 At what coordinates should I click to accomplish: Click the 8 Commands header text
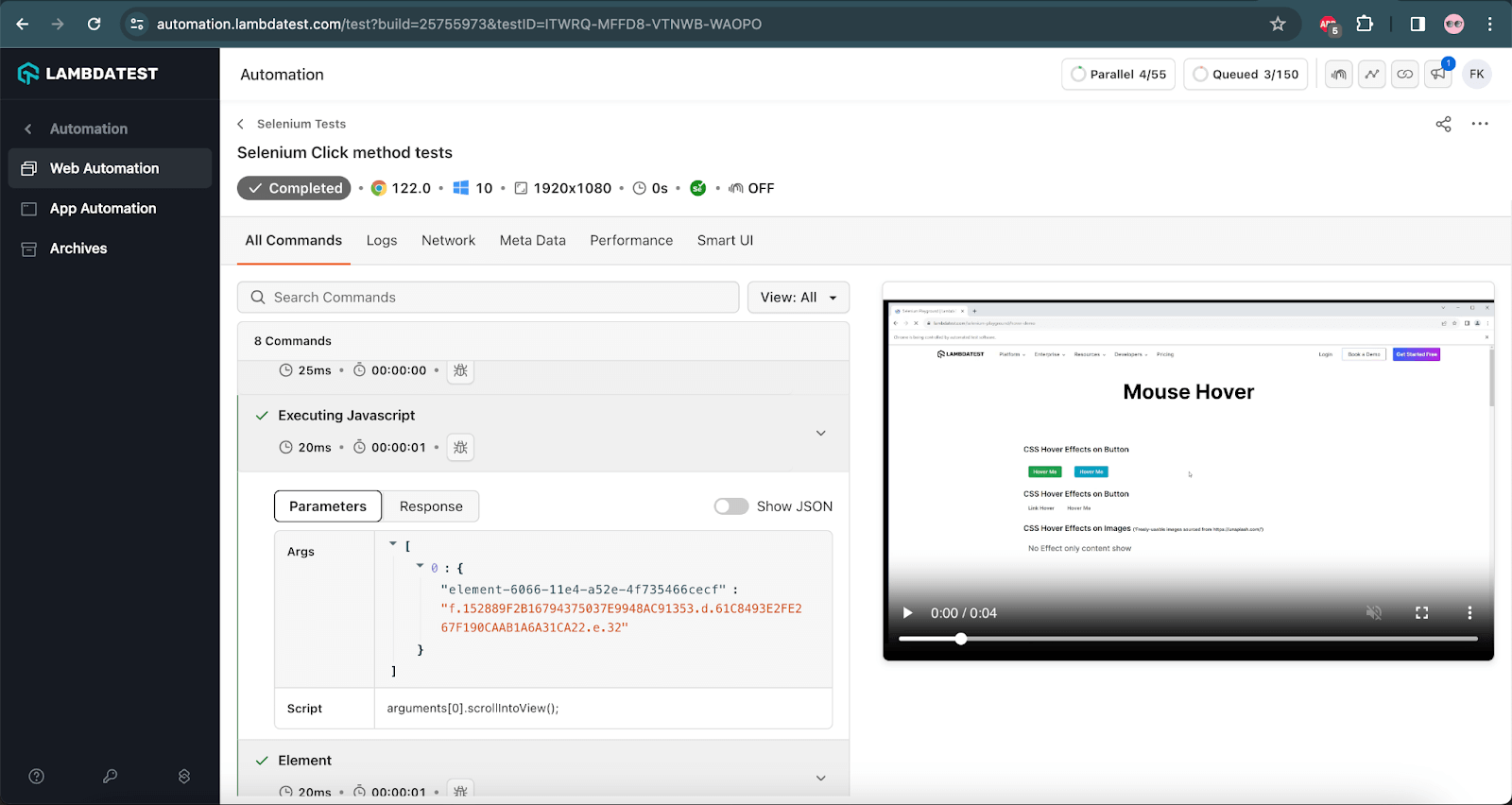click(293, 341)
